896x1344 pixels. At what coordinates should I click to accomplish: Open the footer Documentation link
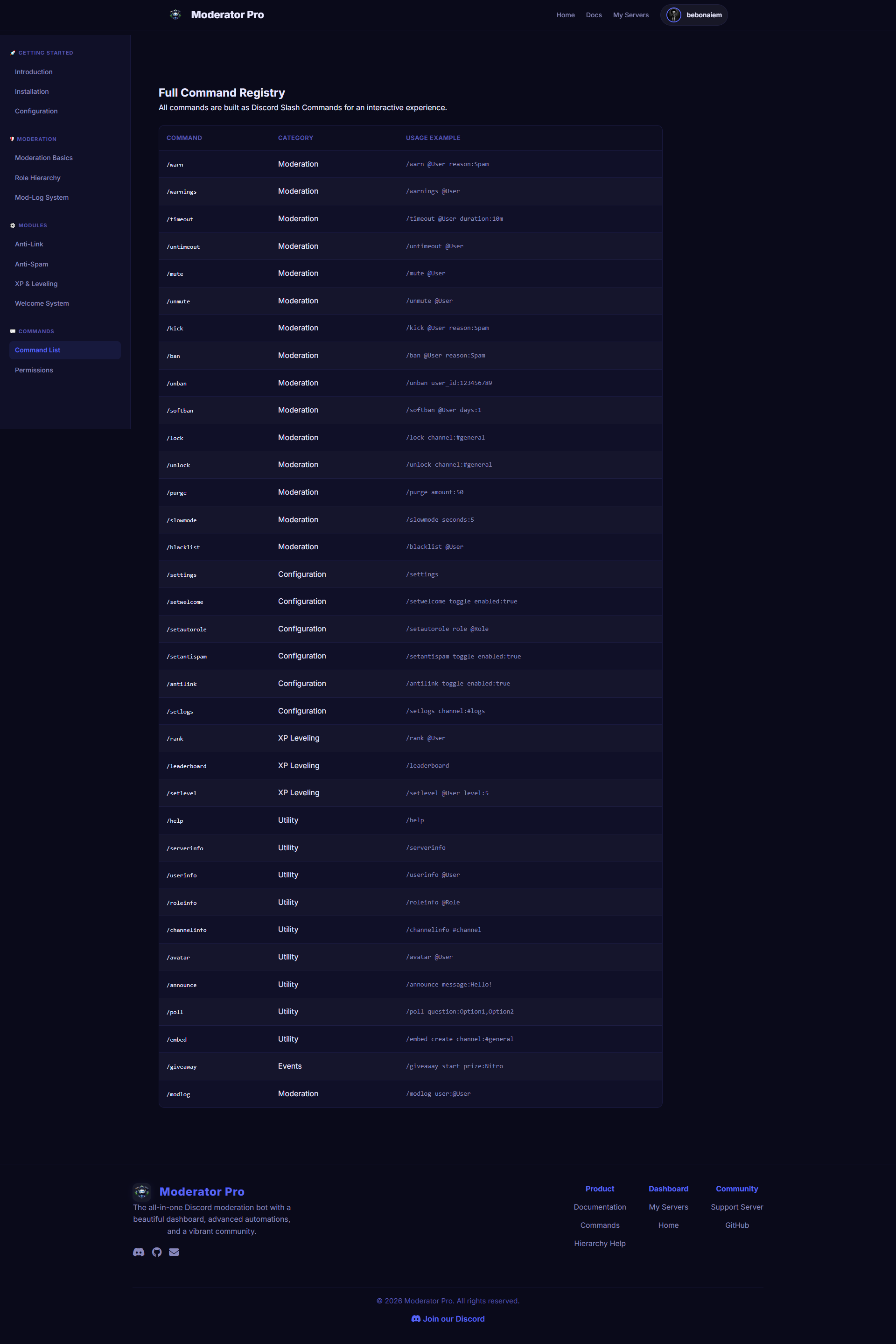599,1207
